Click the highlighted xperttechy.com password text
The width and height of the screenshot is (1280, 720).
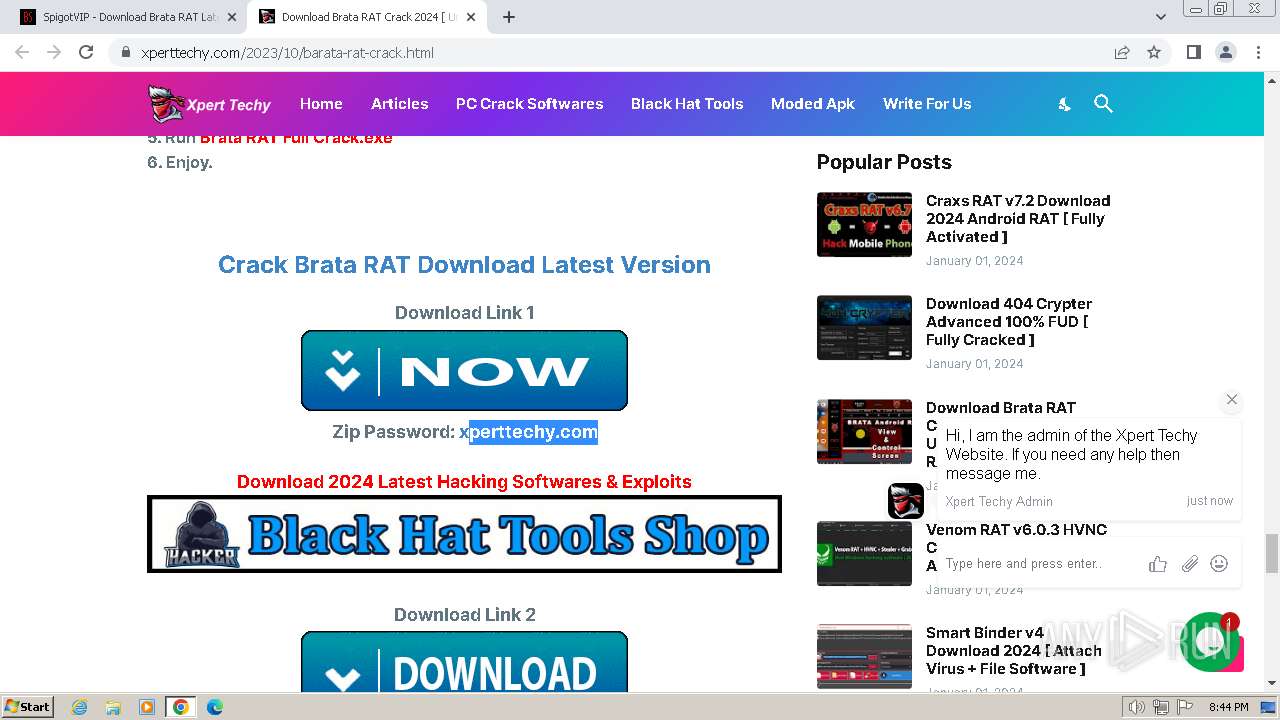pos(533,432)
